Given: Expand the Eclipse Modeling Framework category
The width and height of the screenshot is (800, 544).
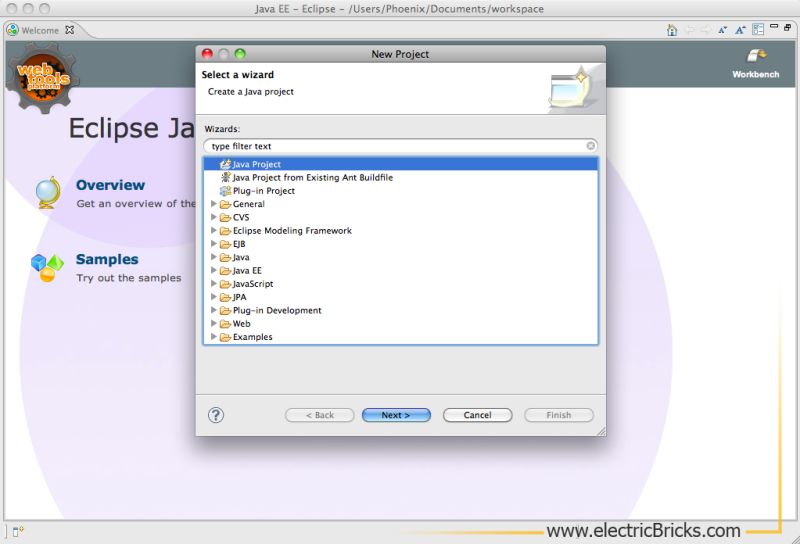Looking at the screenshot, I should (214, 230).
